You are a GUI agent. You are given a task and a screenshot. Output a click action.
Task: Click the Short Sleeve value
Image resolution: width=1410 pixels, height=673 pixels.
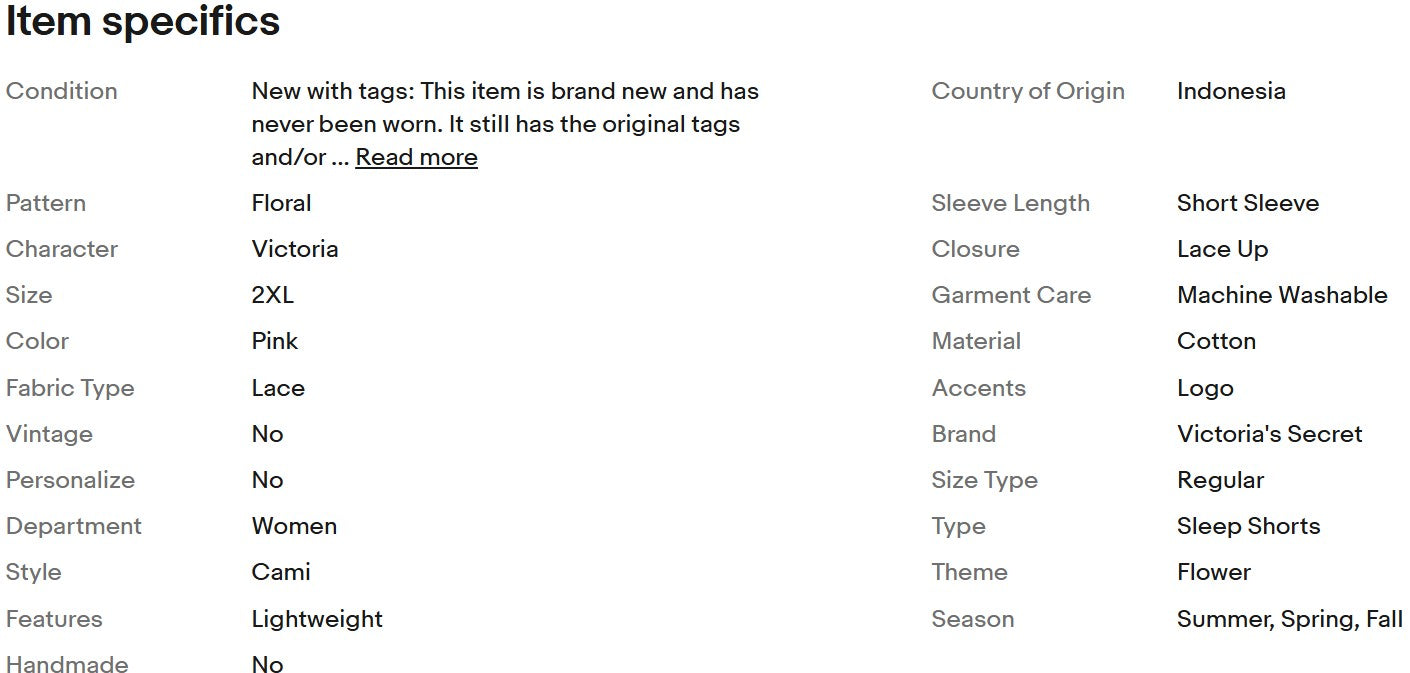tap(1247, 203)
